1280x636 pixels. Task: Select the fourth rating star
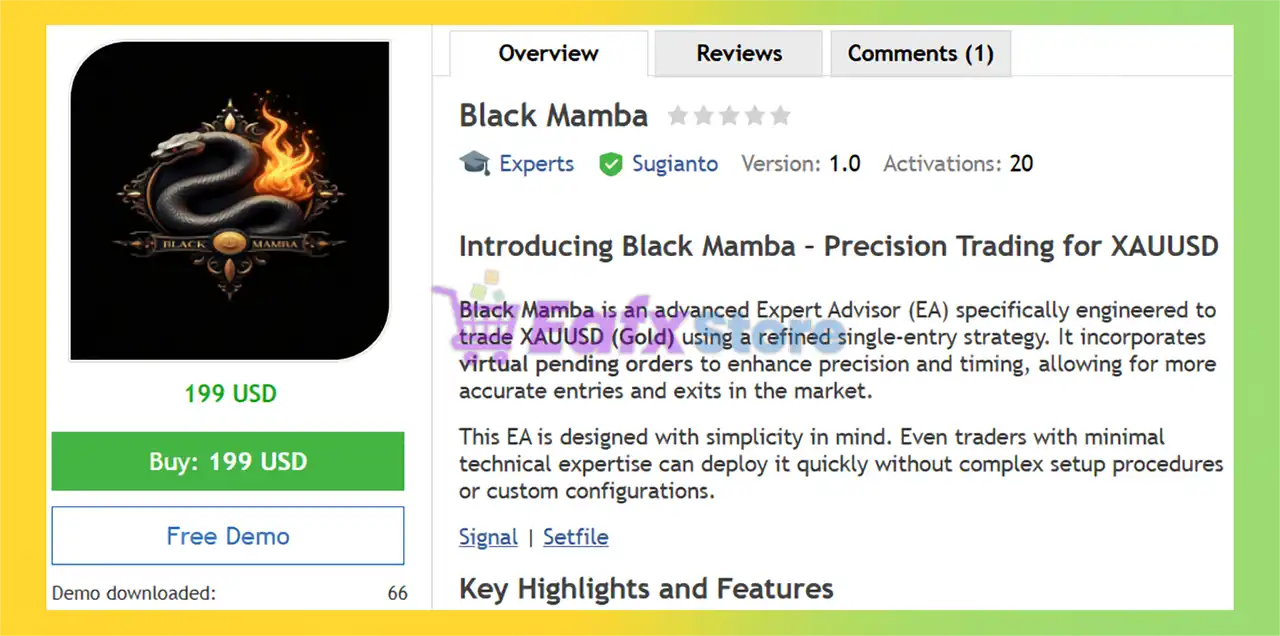755,116
